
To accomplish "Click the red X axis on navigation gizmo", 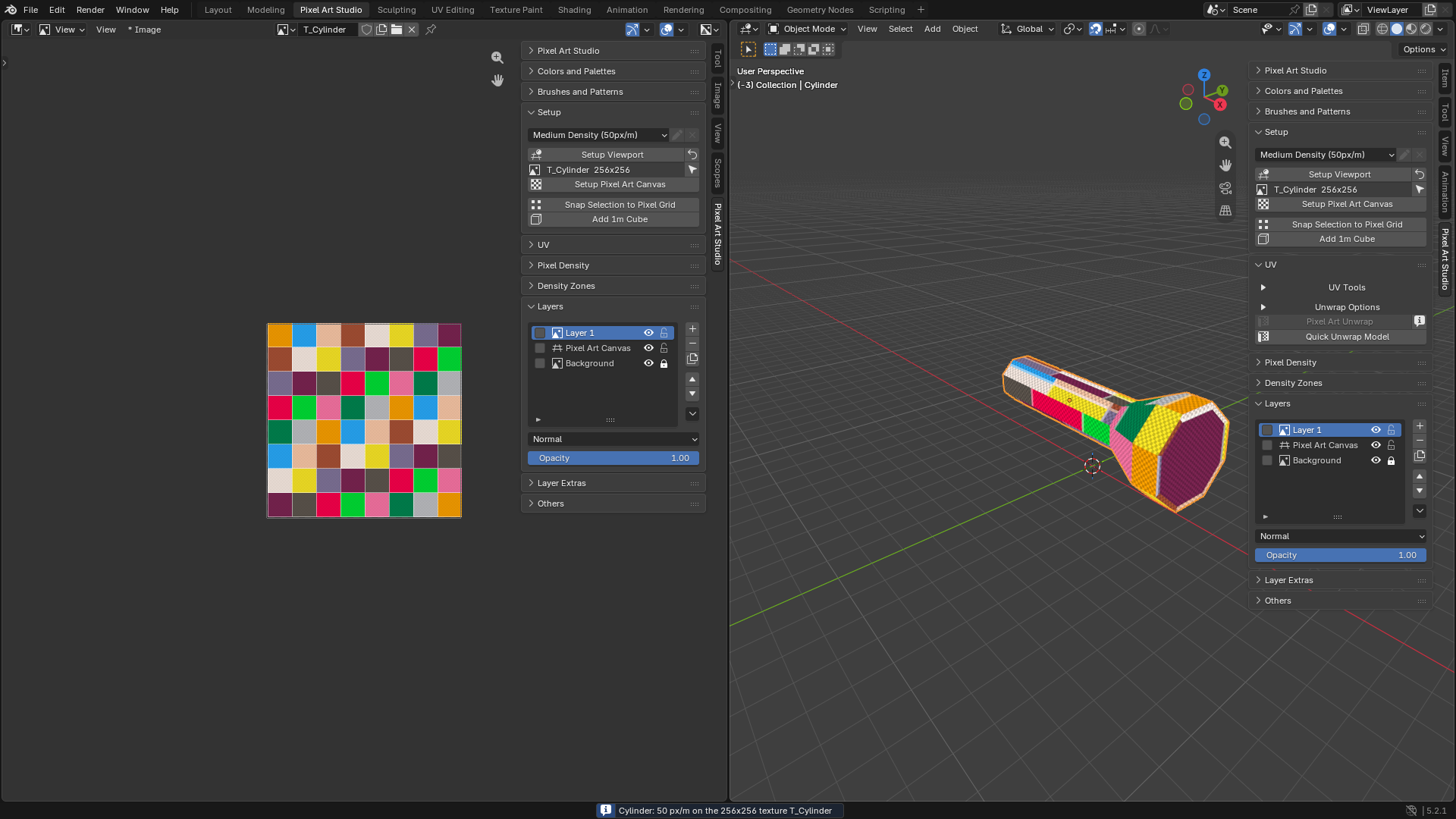I will (x=1220, y=105).
